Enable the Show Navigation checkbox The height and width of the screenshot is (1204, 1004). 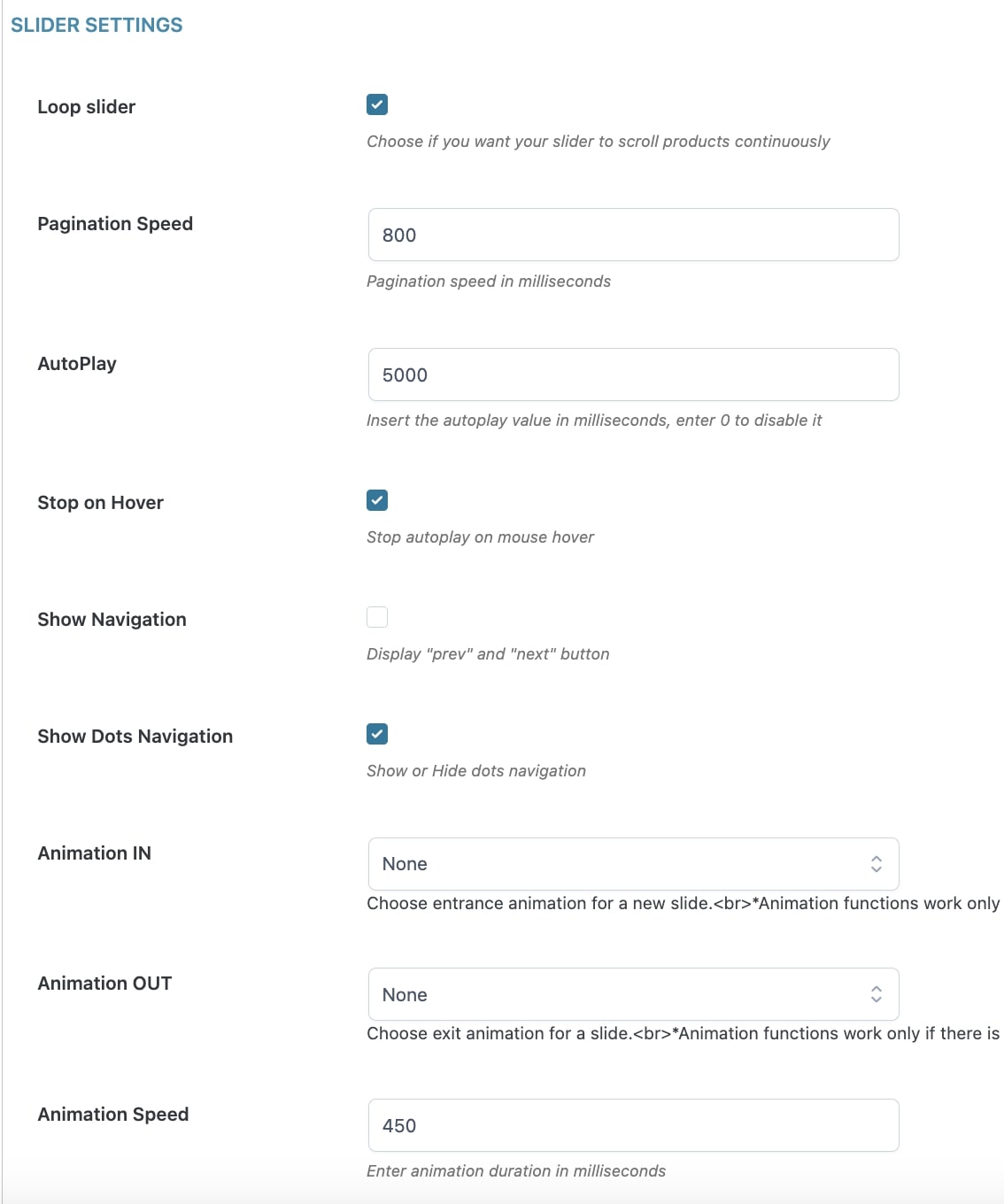pos(377,617)
